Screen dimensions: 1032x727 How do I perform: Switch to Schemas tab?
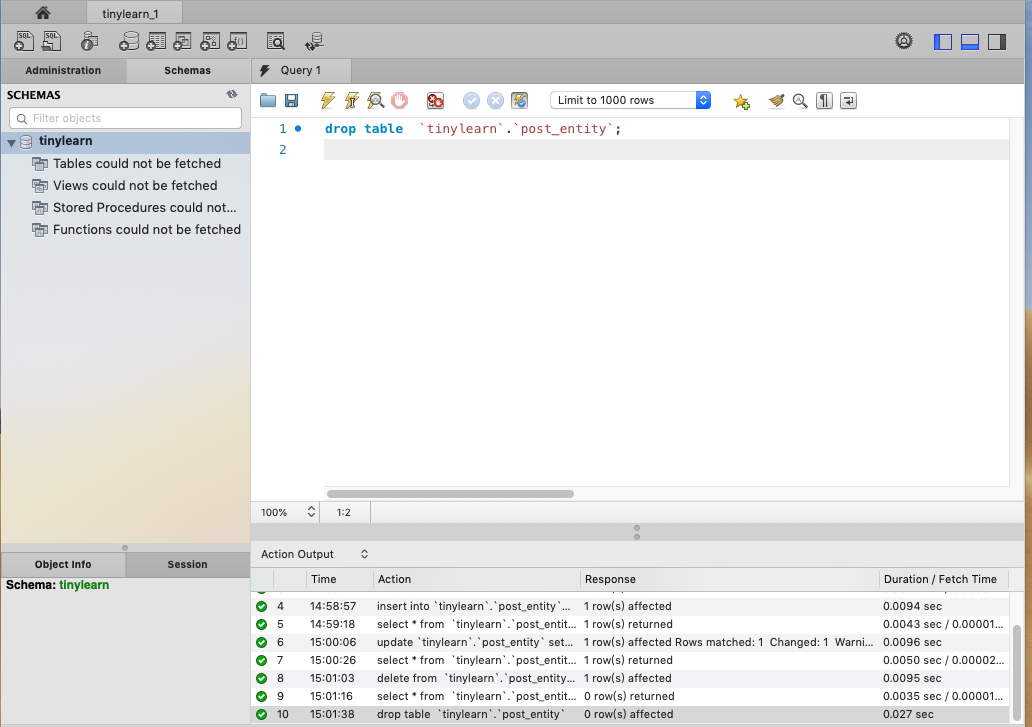pos(188,70)
